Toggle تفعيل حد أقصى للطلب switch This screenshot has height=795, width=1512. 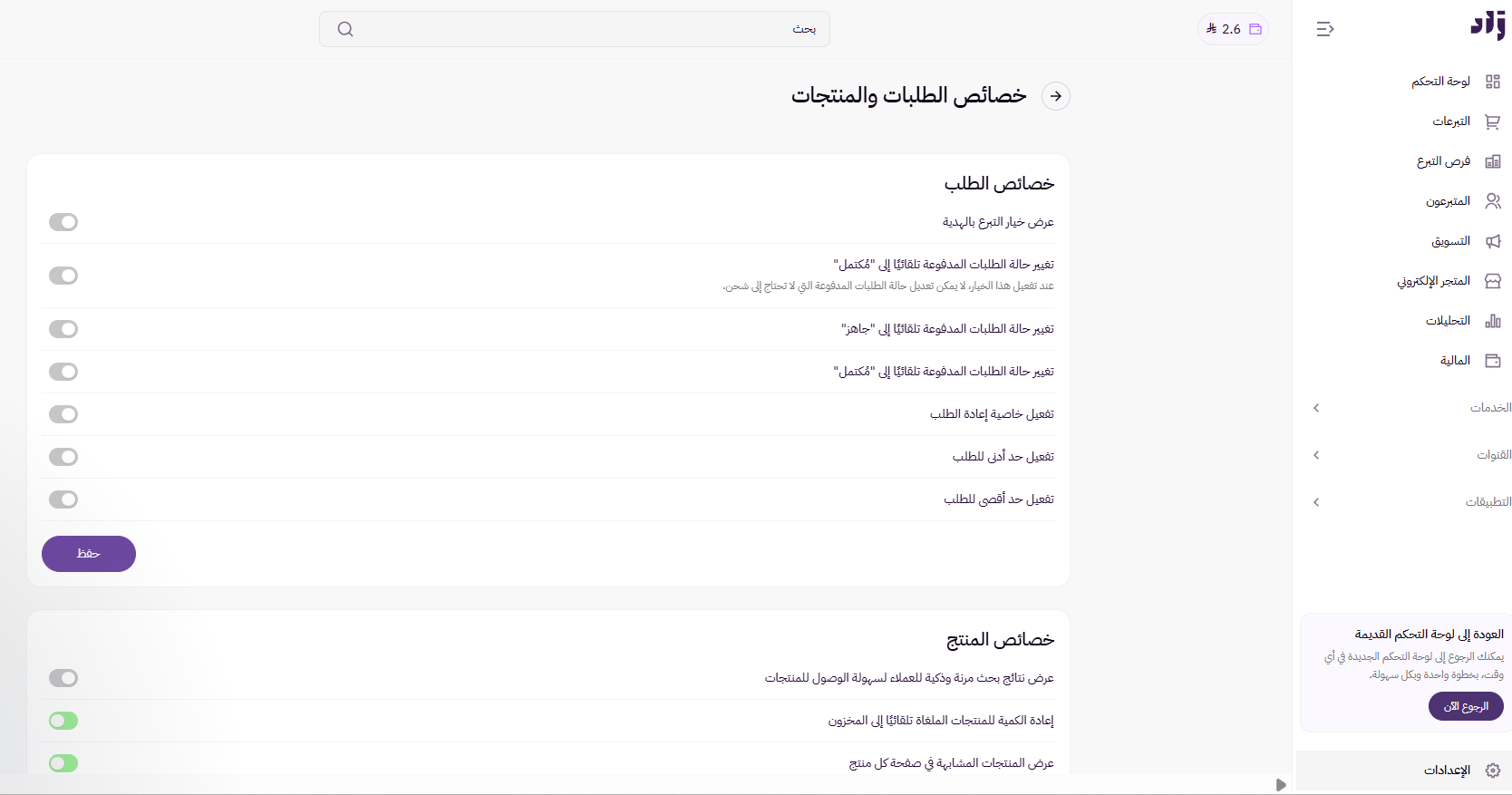click(x=63, y=499)
